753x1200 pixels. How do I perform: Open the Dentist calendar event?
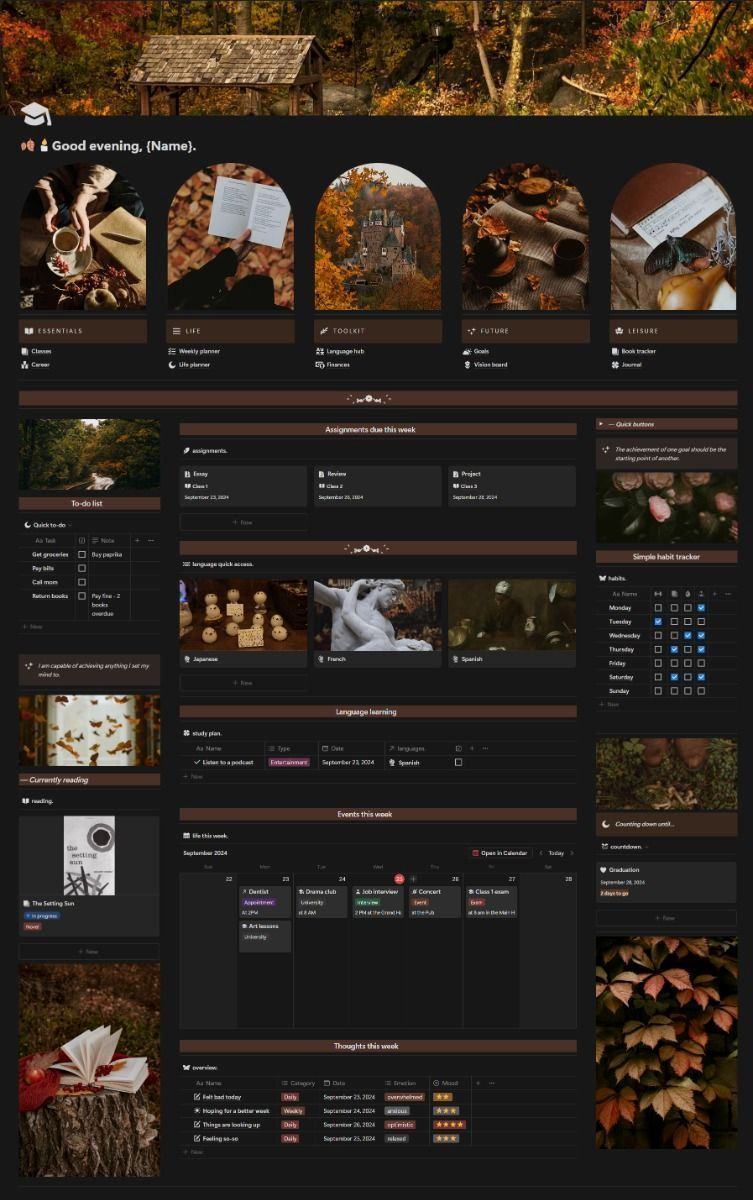click(x=265, y=901)
